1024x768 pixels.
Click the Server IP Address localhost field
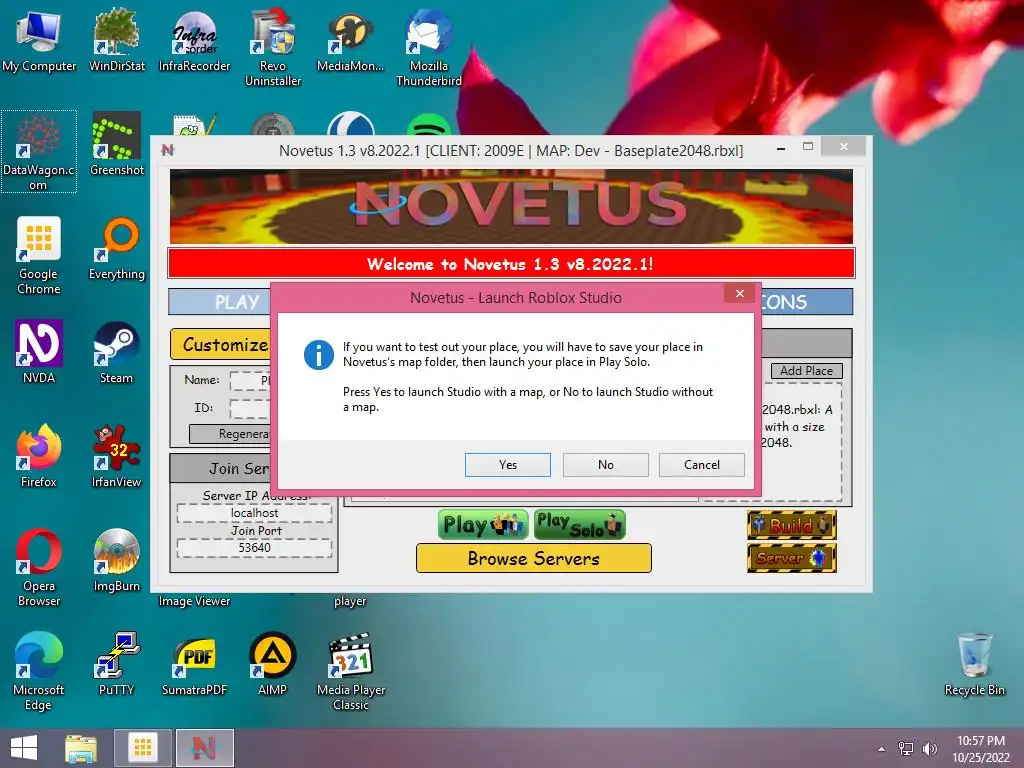tap(254, 513)
